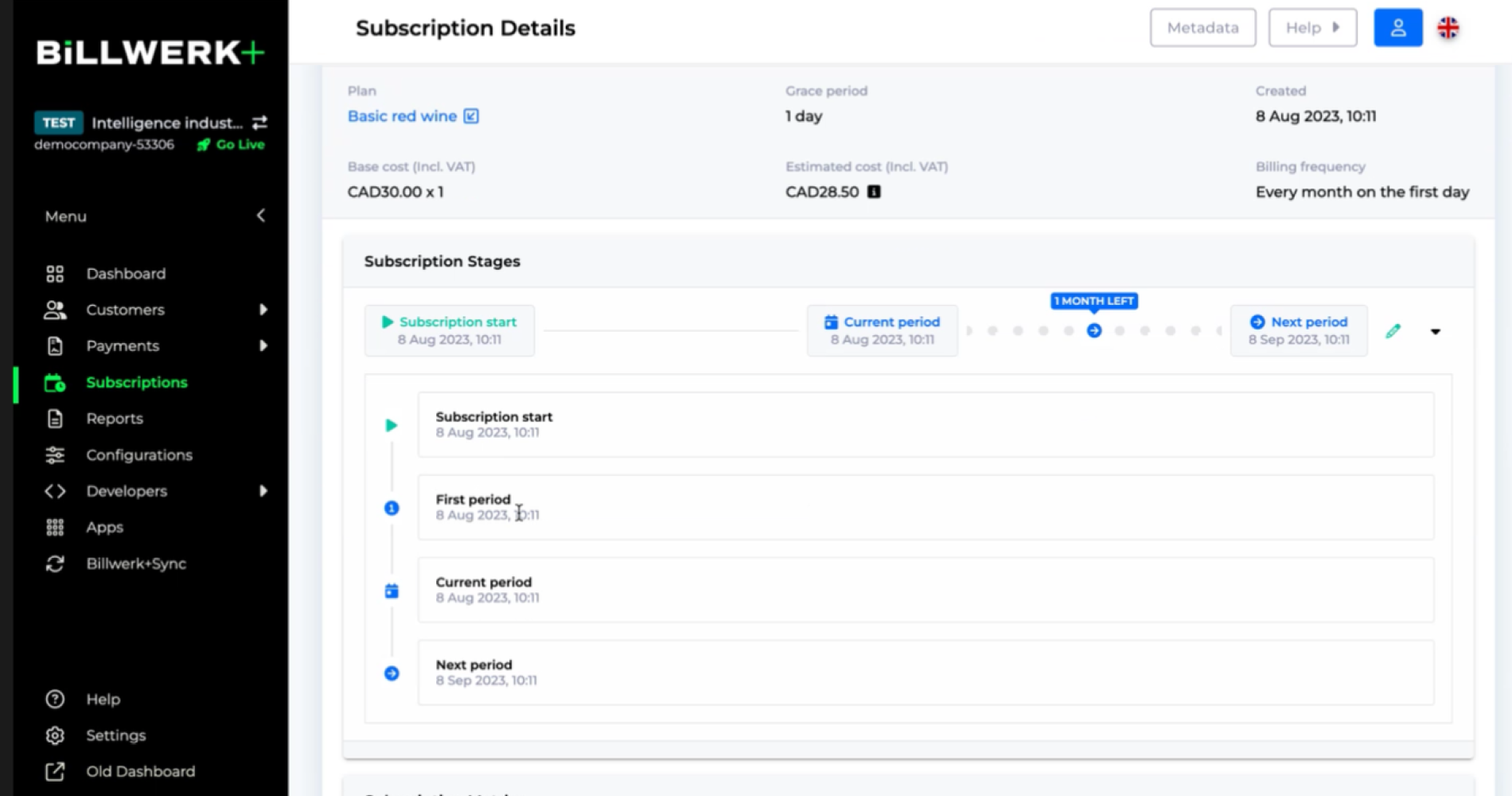This screenshot has width=1512, height=796.
Task: Open Old Dashboard external link
Action: (x=55, y=771)
